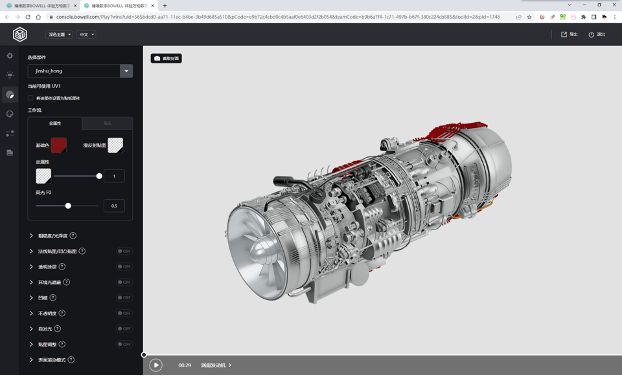Select the first workflow tab 金属性
This screenshot has width=622, height=376.
click(x=55, y=123)
